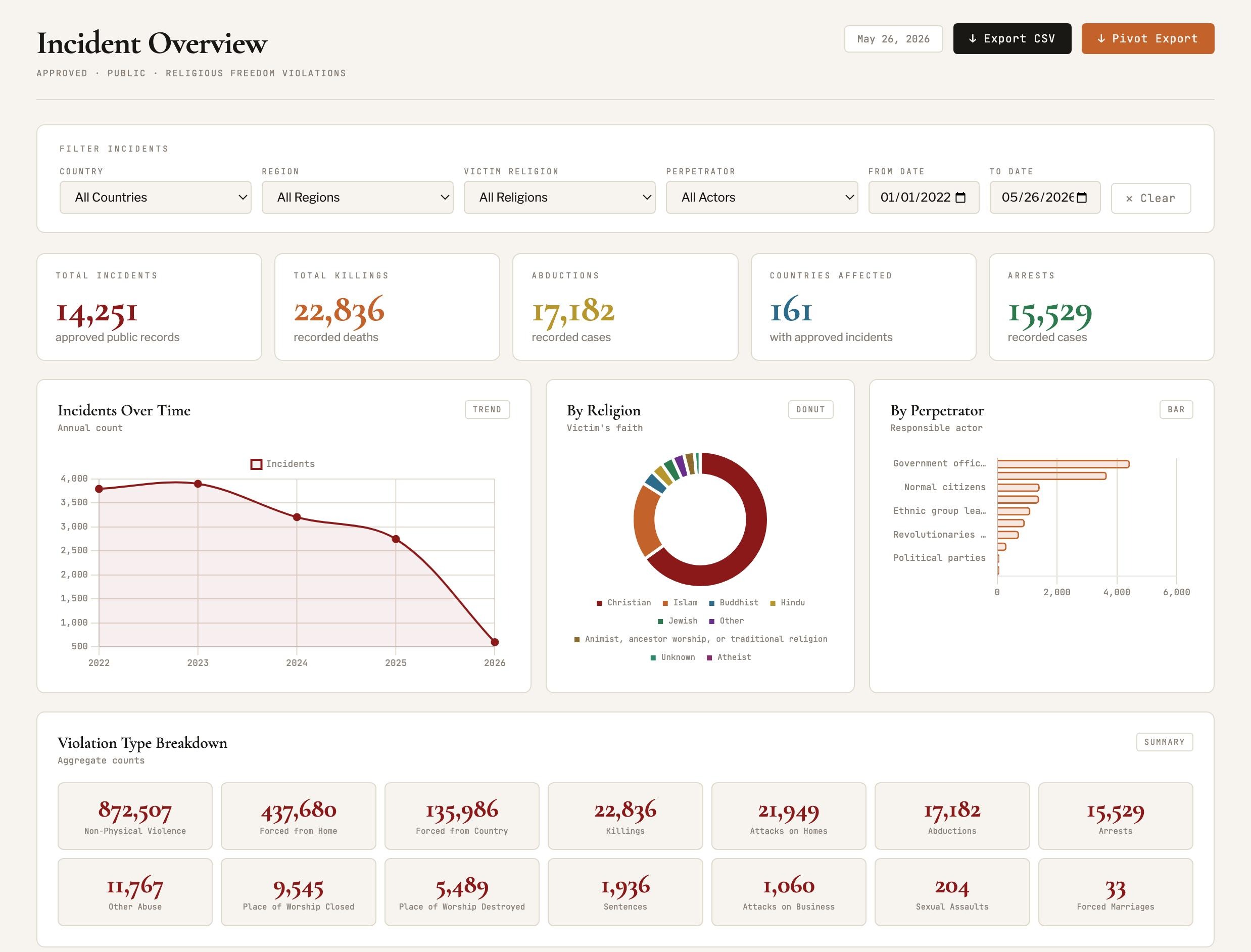Open the All Religions victim filter
The image size is (1251, 952).
[560, 197]
